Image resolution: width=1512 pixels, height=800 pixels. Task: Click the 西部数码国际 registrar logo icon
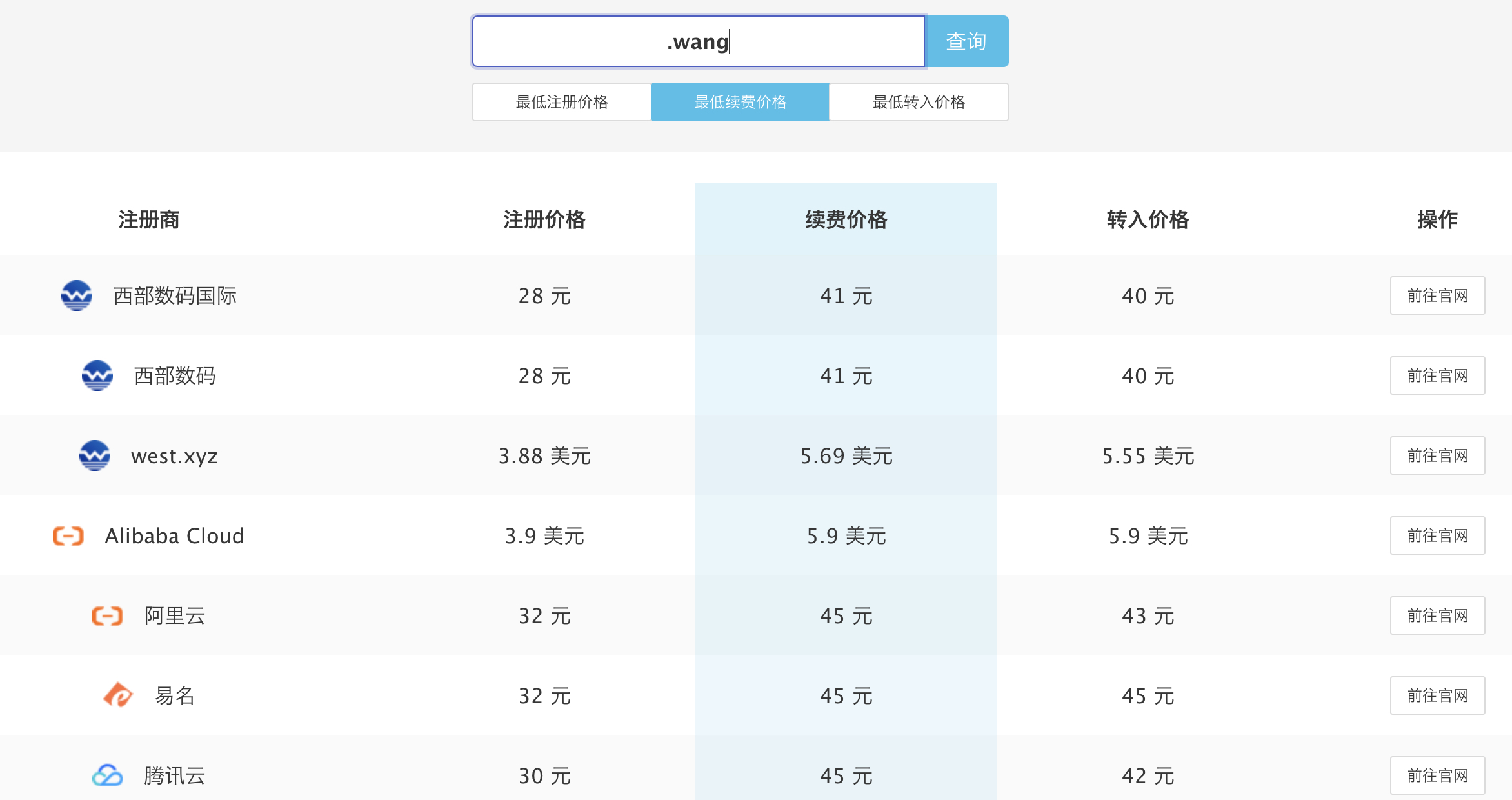[77, 295]
